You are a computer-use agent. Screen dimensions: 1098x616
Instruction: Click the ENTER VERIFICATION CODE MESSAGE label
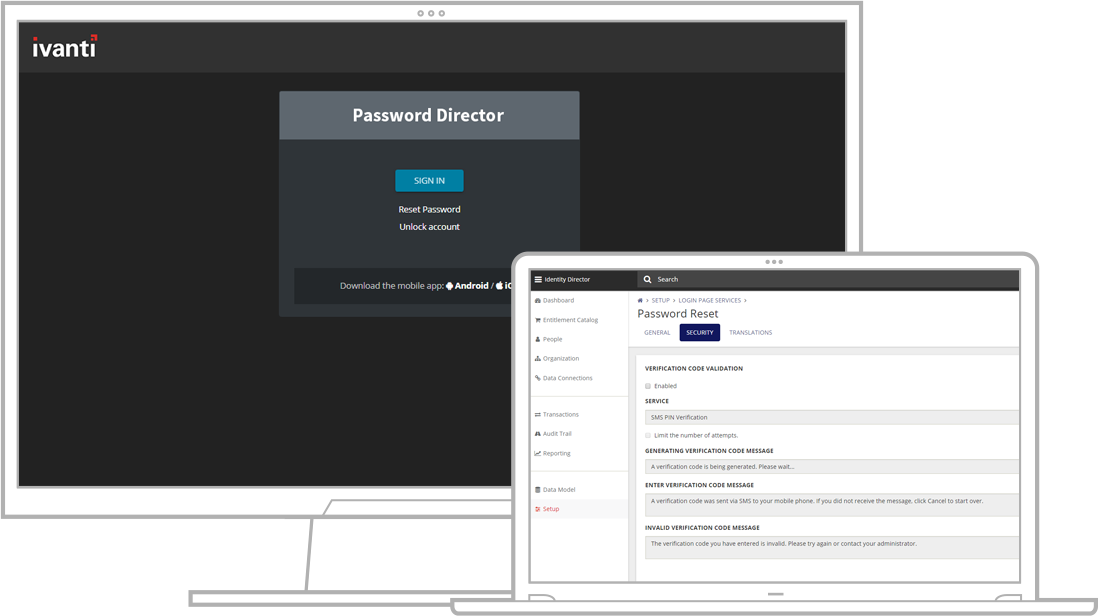click(700, 485)
